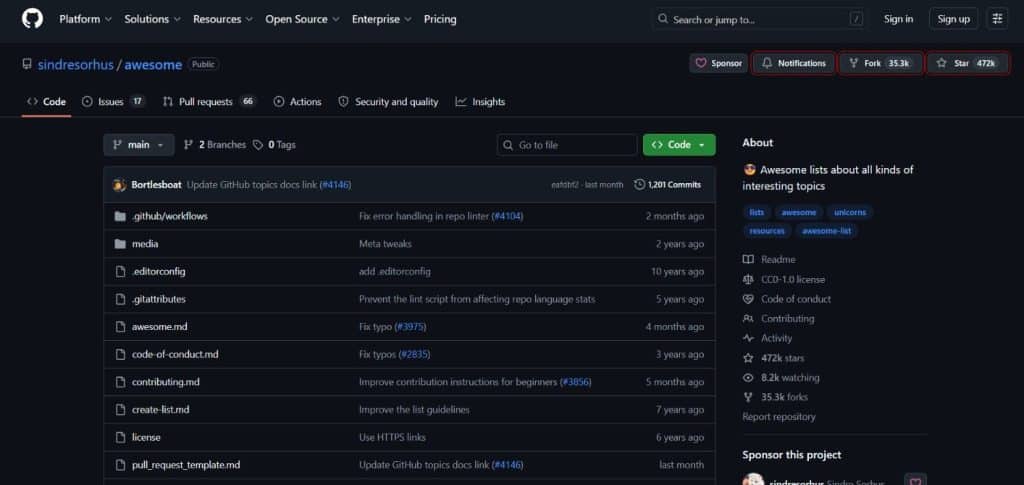This screenshot has width=1024, height=485.
Task: Expand the Solutions menu
Action: (x=152, y=19)
